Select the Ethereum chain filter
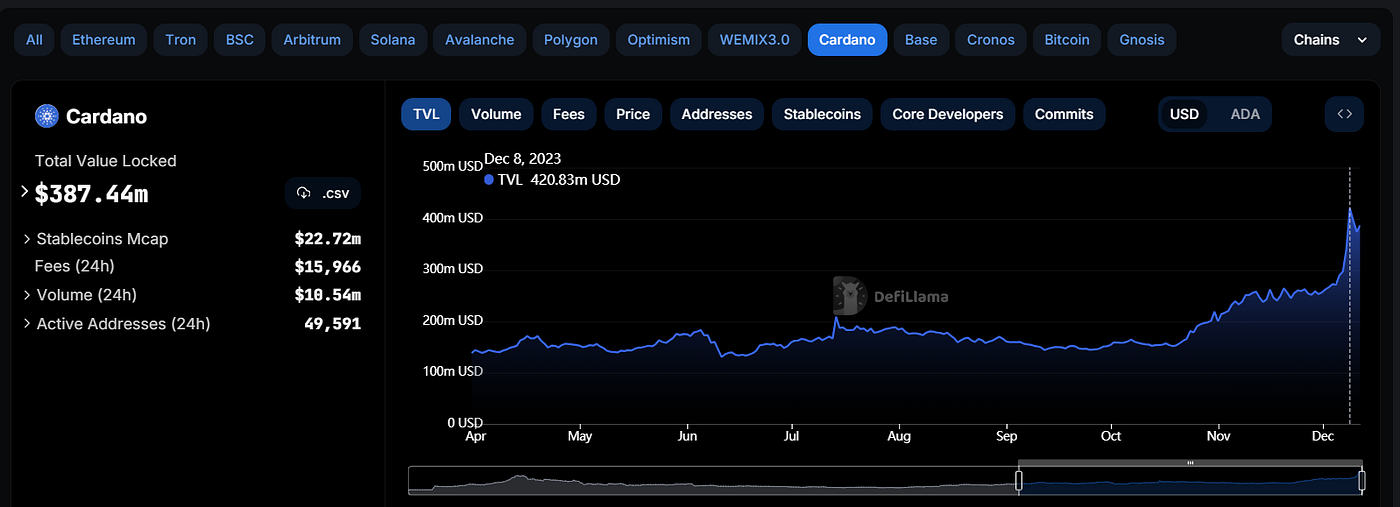 click(x=104, y=40)
